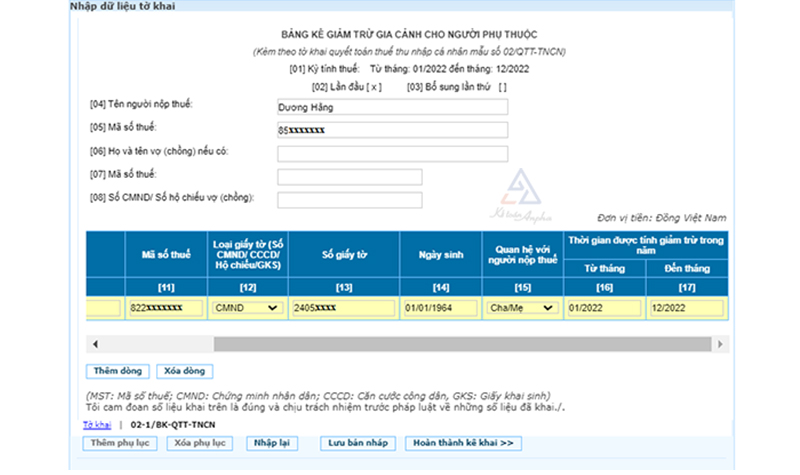The image size is (800, 475).
Task: Click the Đơn vị tiền: Đồng Việt Nam text
Action: 662,218
